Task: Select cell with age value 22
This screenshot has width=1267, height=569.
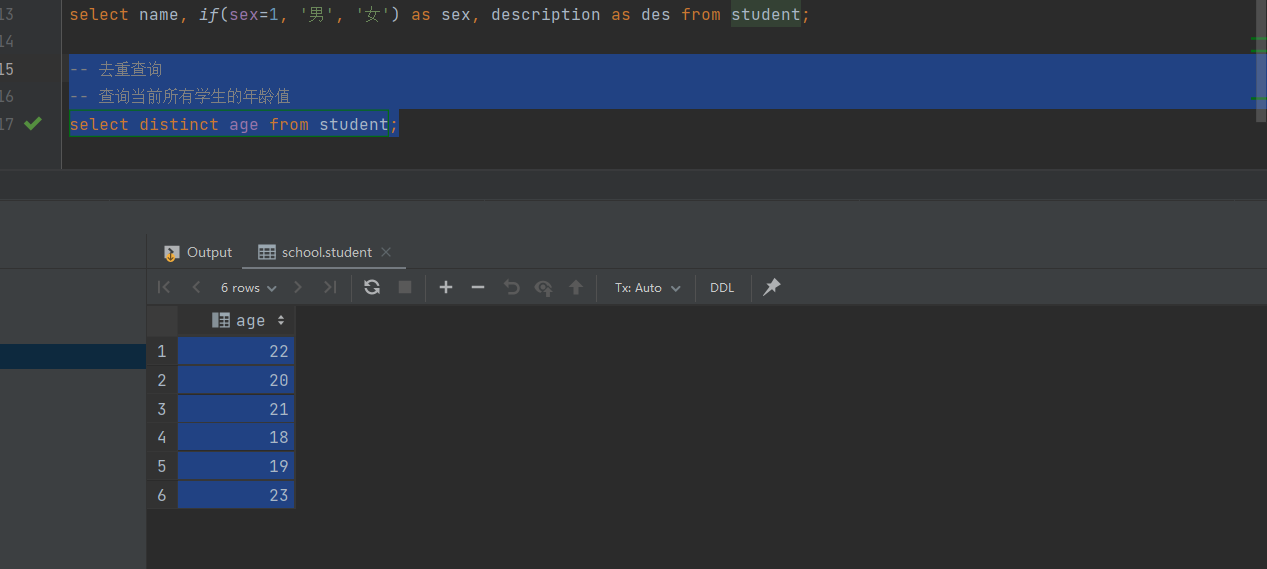Action: pyautogui.click(x=236, y=351)
